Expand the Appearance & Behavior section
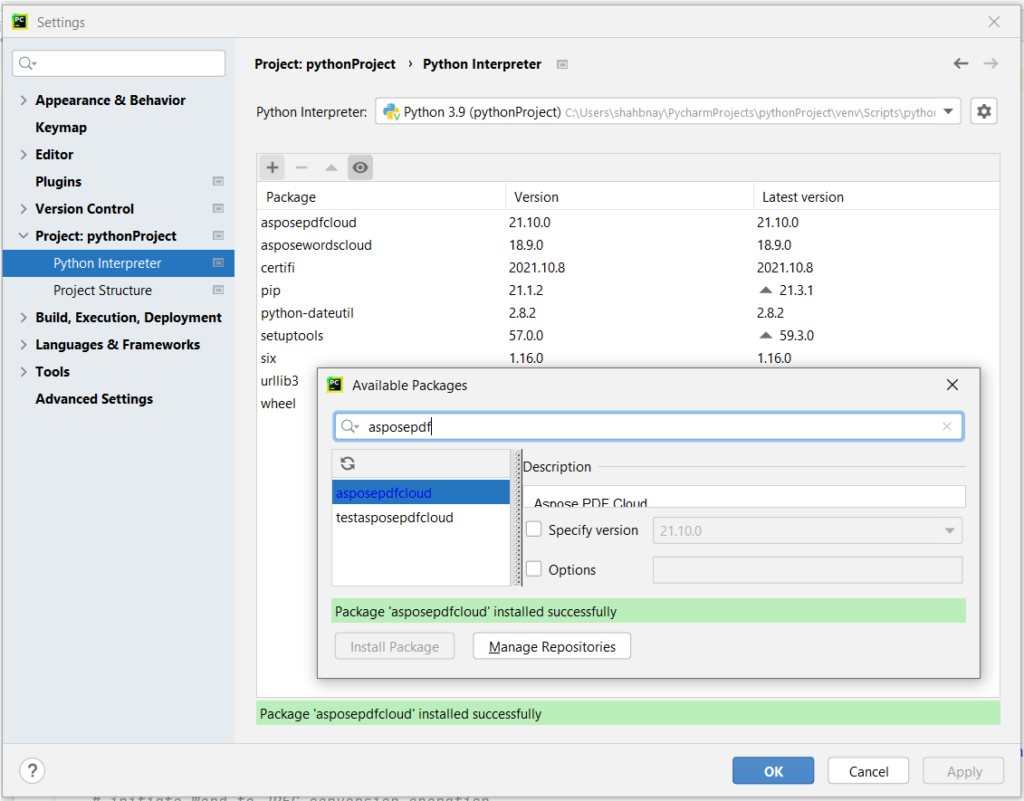The width and height of the screenshot is (1024, 801). pyautogui.click(x=24, y=100)
